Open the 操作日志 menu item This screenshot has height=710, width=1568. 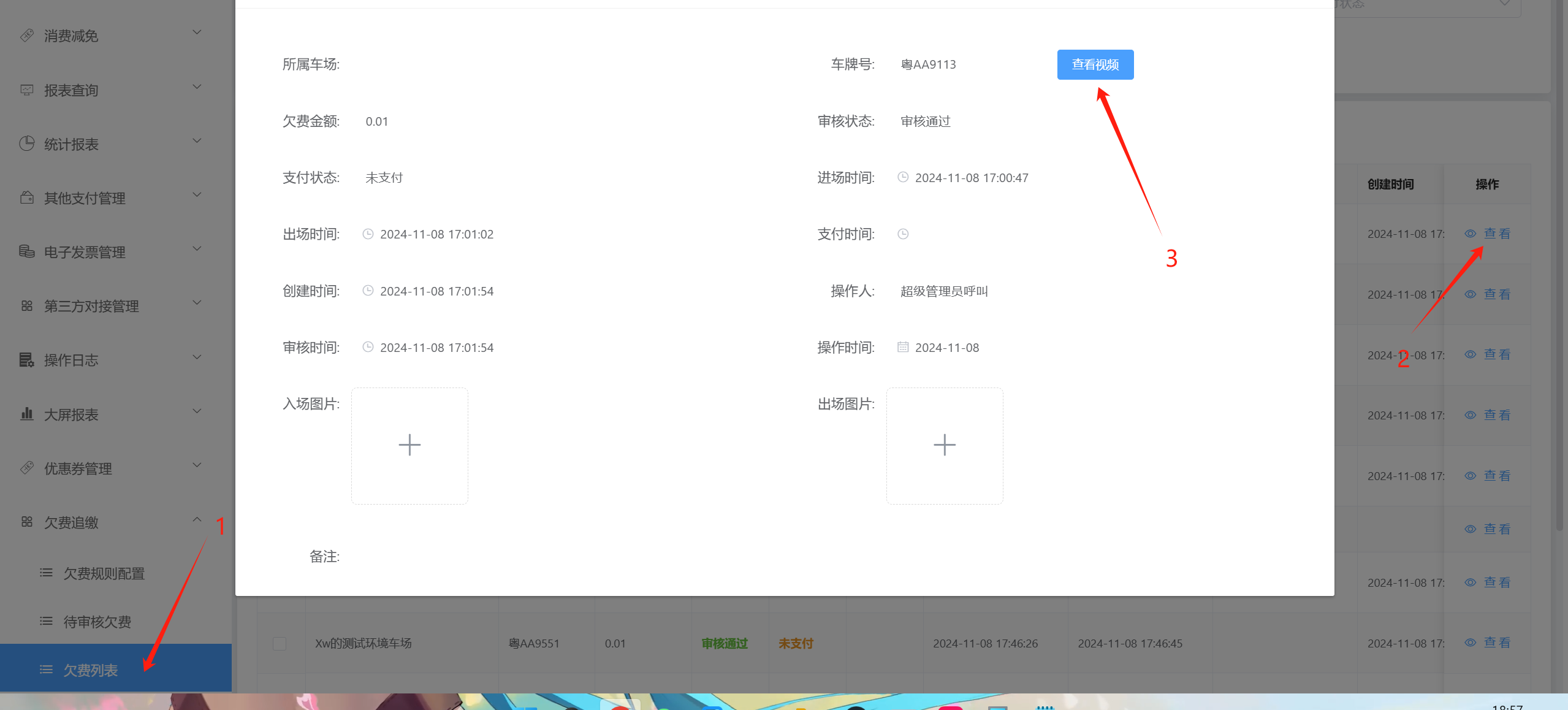click(116, 360)
